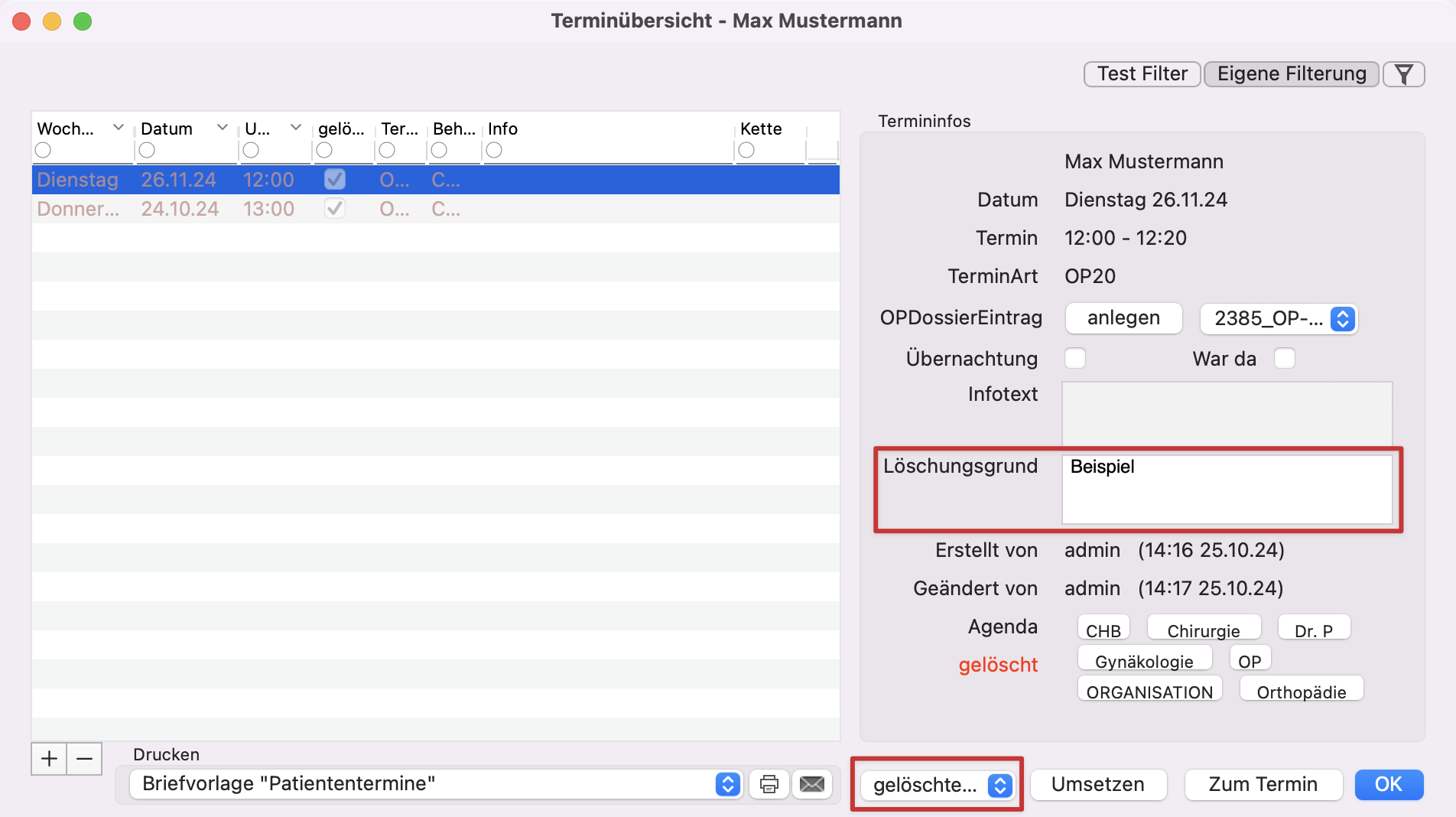The width and height of the screenshot is (1456, 817).
Task: Send appointments via the envelope icon
Action: (812, 784)
